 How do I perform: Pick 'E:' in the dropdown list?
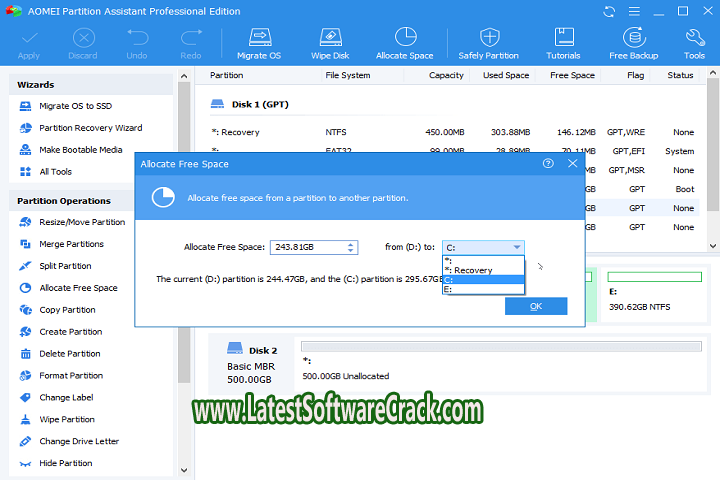click(x=483, y=289)
